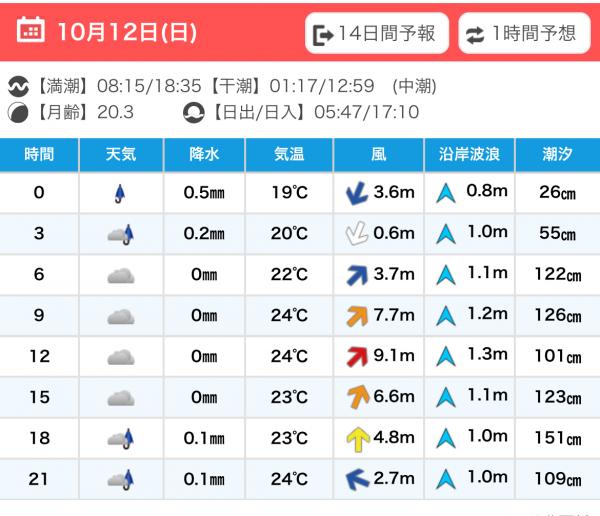The image size is (600, 516).
Task: Switch to 1時間予想 hourly forecast
Action: [x=523, y=34]
